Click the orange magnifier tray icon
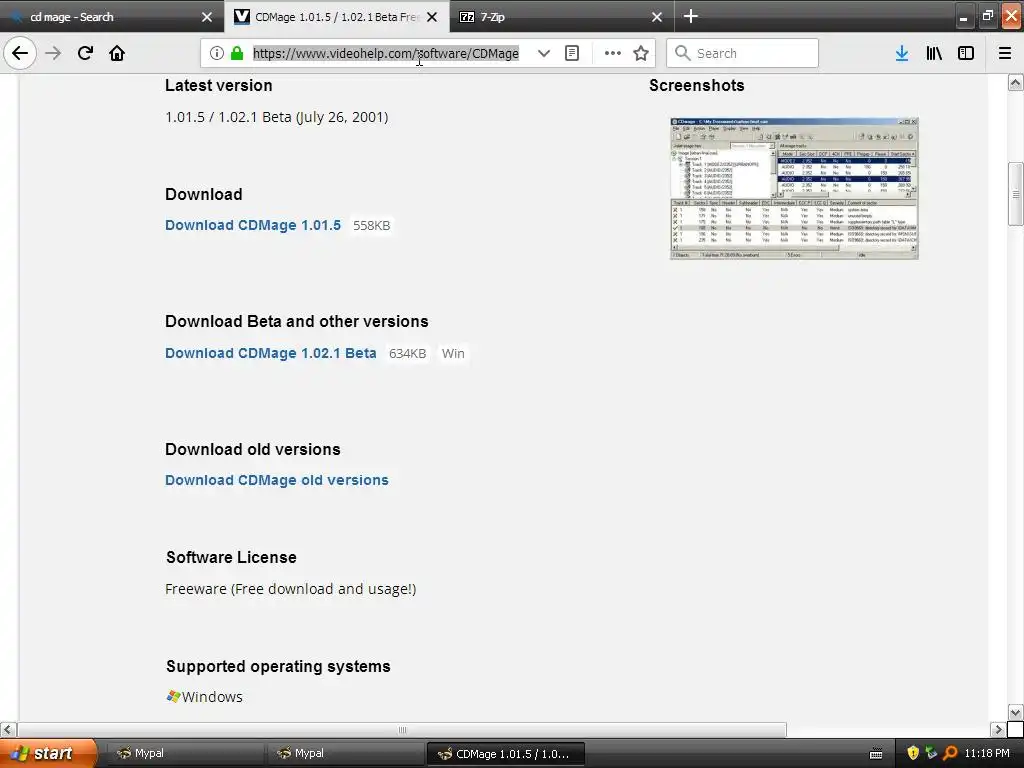The height and width of the screenshot is (768, 1024). click(950, 753)
